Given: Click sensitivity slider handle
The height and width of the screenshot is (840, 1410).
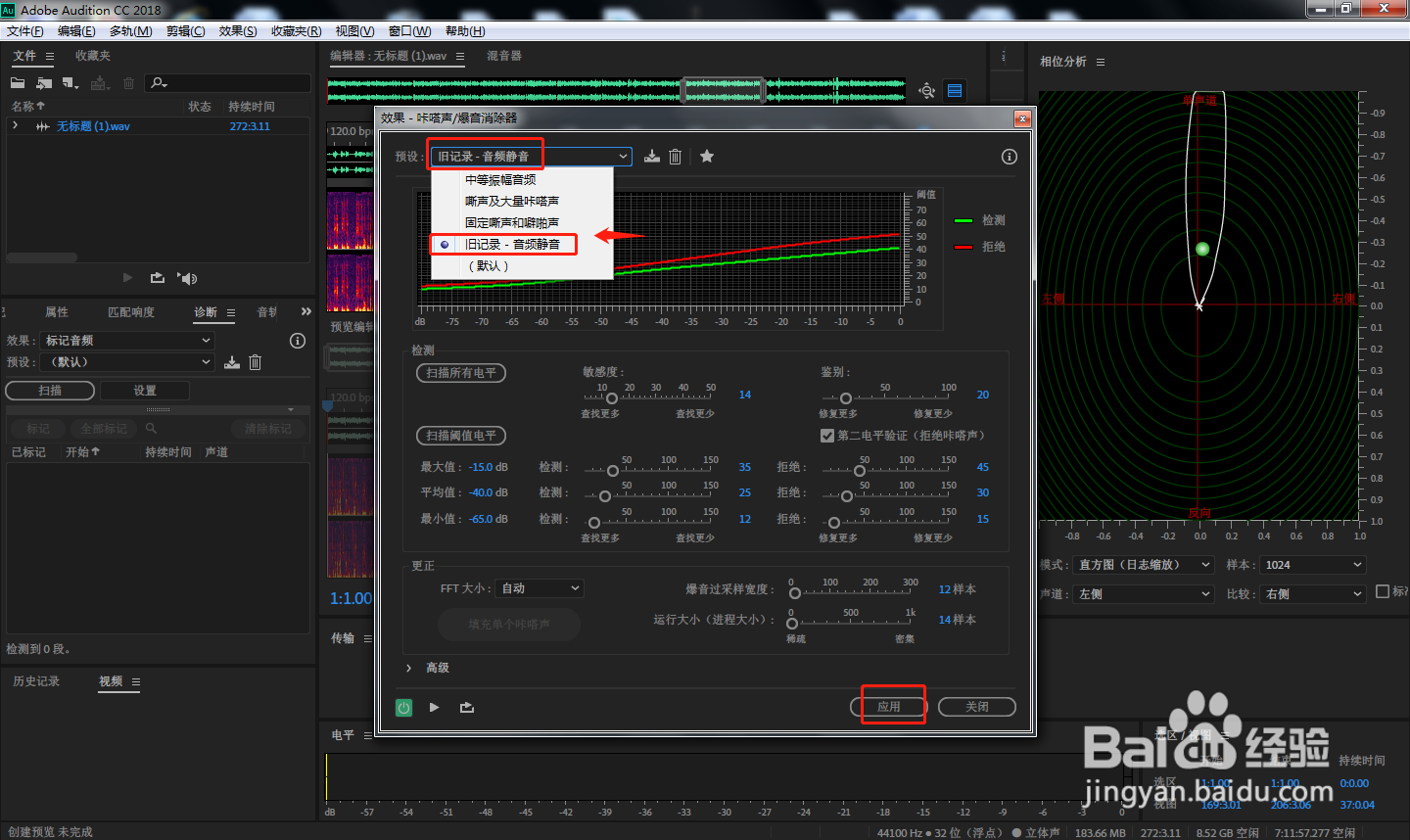Looking at the screenshot, I should [x=612, y=398].
